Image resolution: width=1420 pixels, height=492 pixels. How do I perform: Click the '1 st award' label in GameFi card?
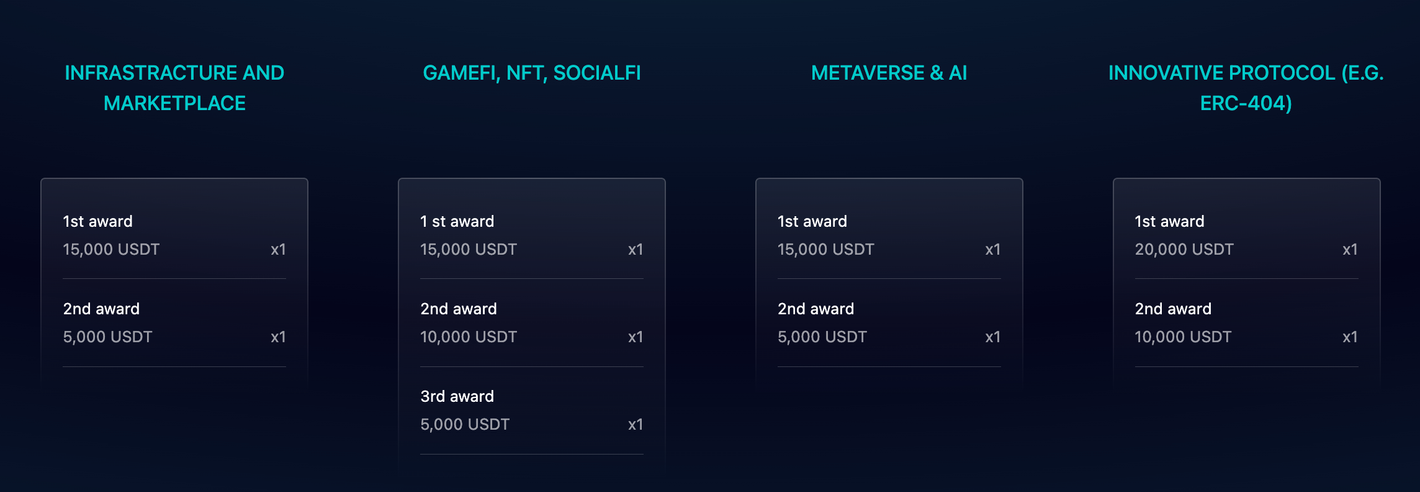point(457,221)
